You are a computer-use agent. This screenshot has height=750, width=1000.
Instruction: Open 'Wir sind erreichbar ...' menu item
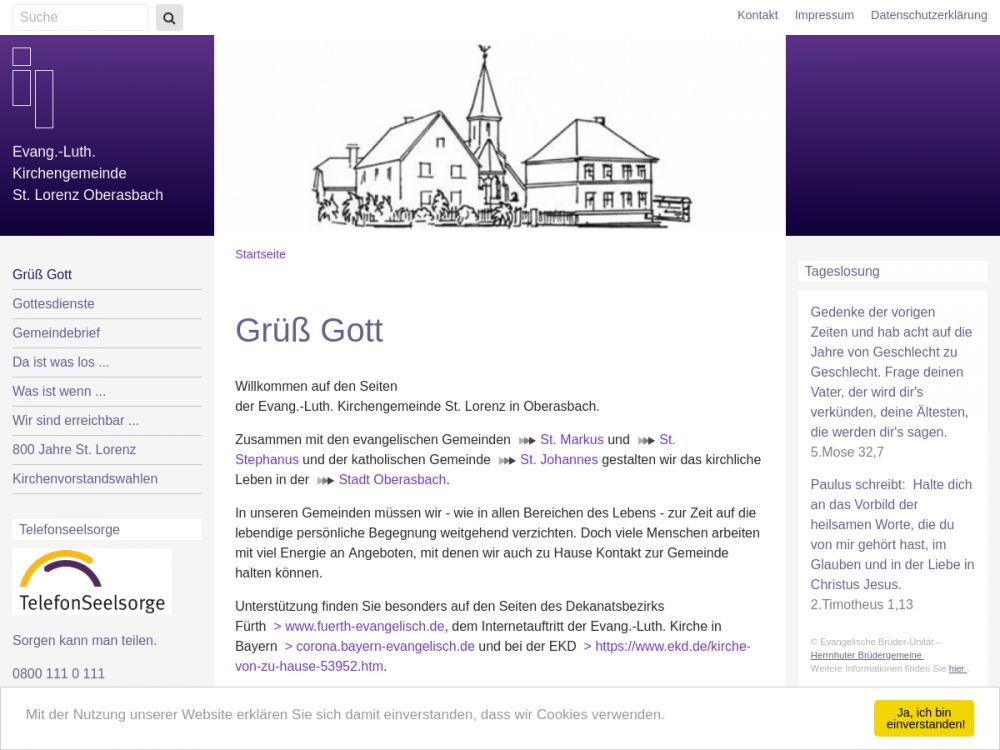[x=75, y=420]
